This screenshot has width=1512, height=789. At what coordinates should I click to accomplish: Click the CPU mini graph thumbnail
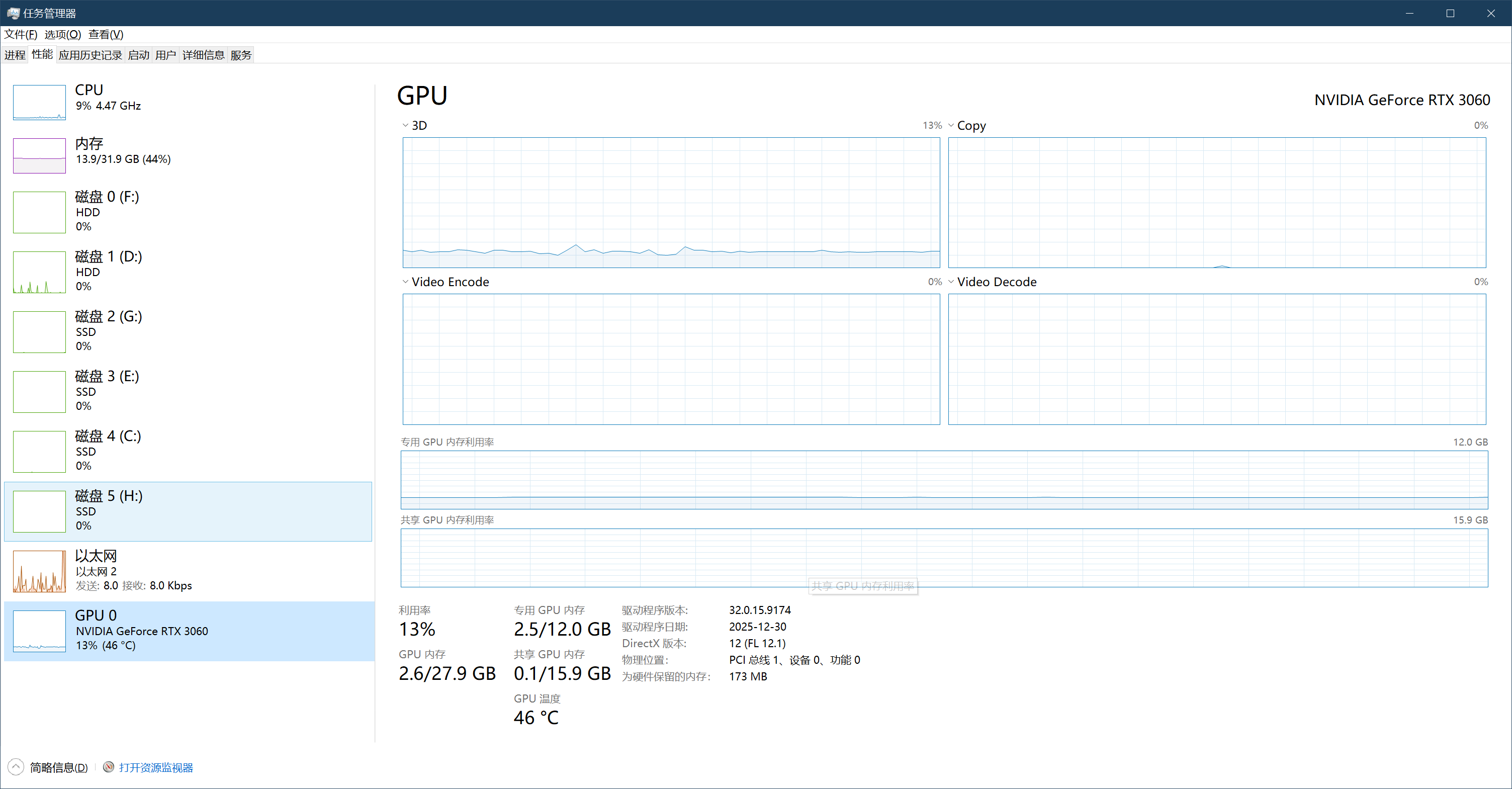[39, 102]
